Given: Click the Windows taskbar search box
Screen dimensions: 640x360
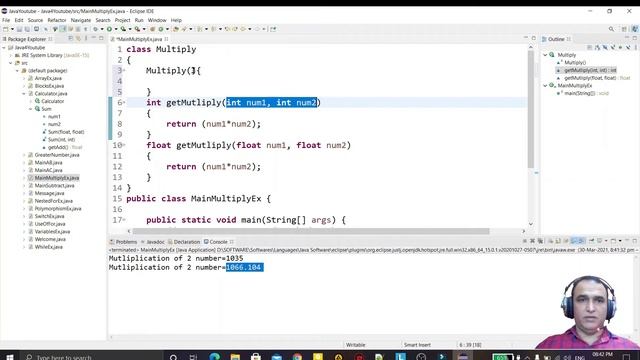Looking at the screenshot, I should coord(92,357).
